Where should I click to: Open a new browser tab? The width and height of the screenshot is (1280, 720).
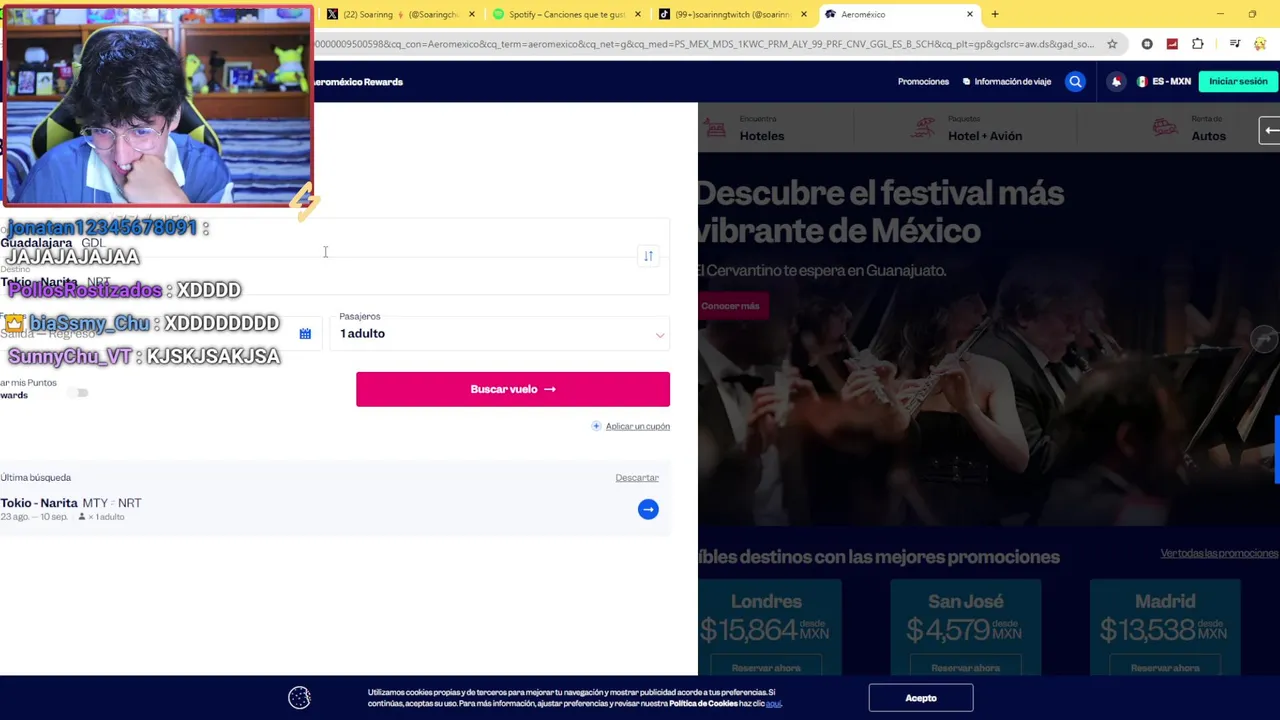(x=995, y=14)
